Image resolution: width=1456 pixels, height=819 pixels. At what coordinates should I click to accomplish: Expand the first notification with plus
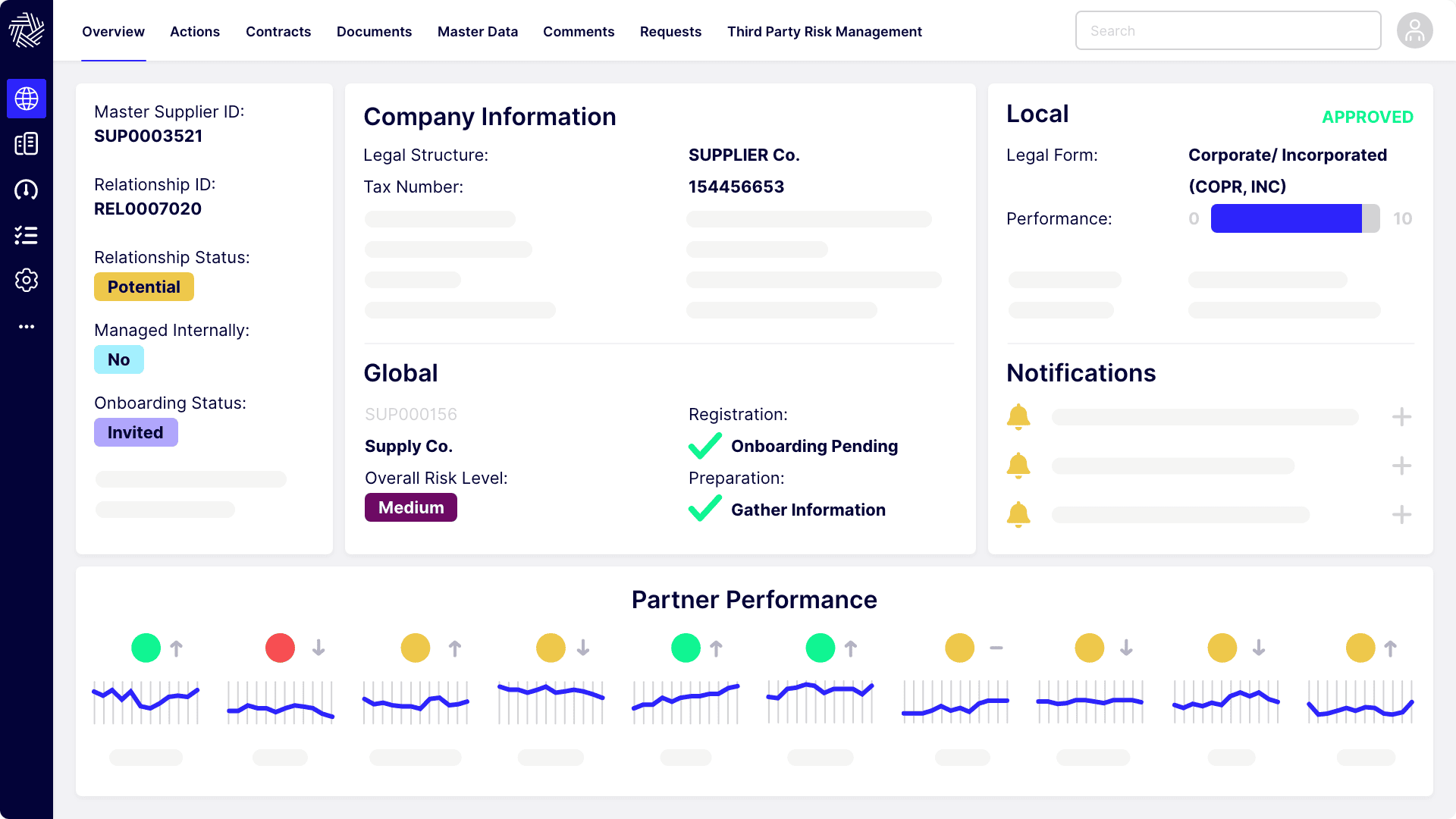[x=1401, y=416]
